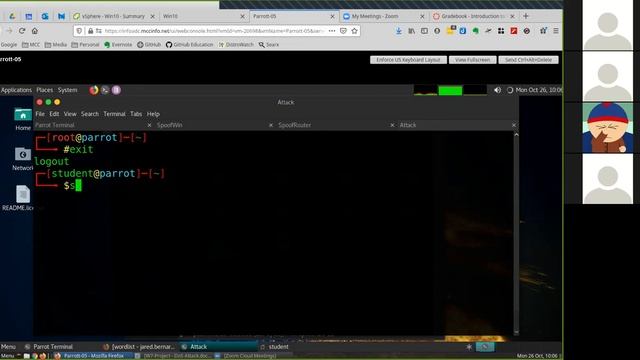640x360 pixels.
Task: Reload the current browser page
Action: tap(22, 31)
